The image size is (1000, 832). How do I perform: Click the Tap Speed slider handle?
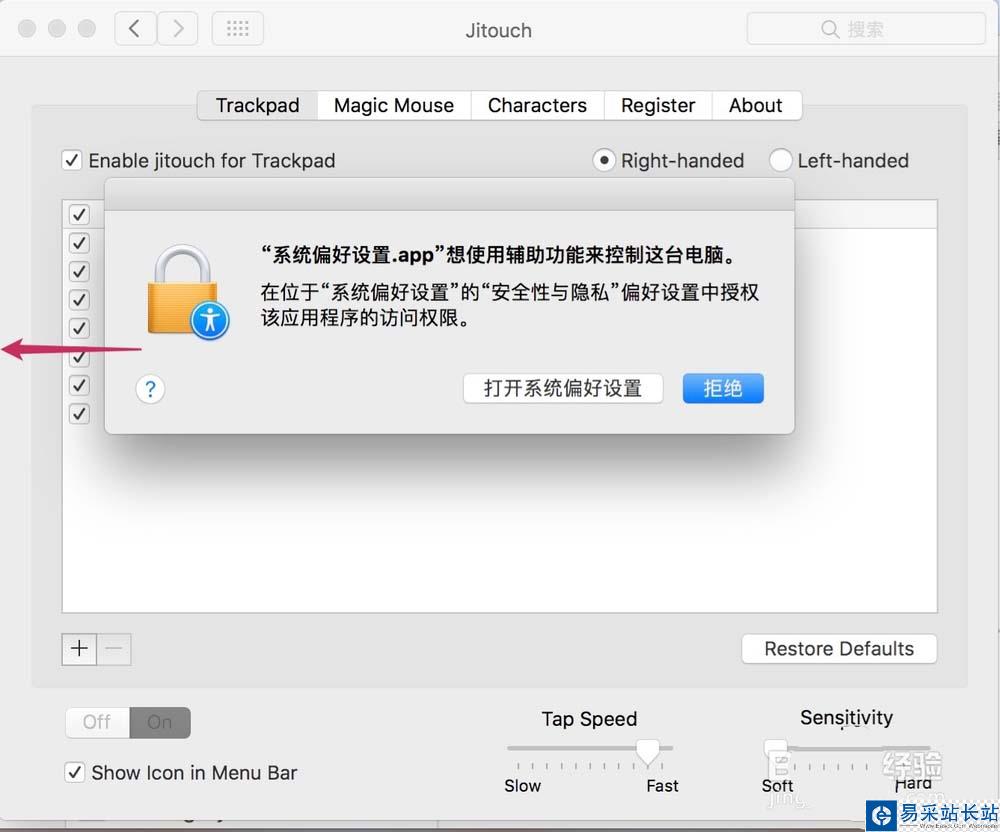(648, 752)
